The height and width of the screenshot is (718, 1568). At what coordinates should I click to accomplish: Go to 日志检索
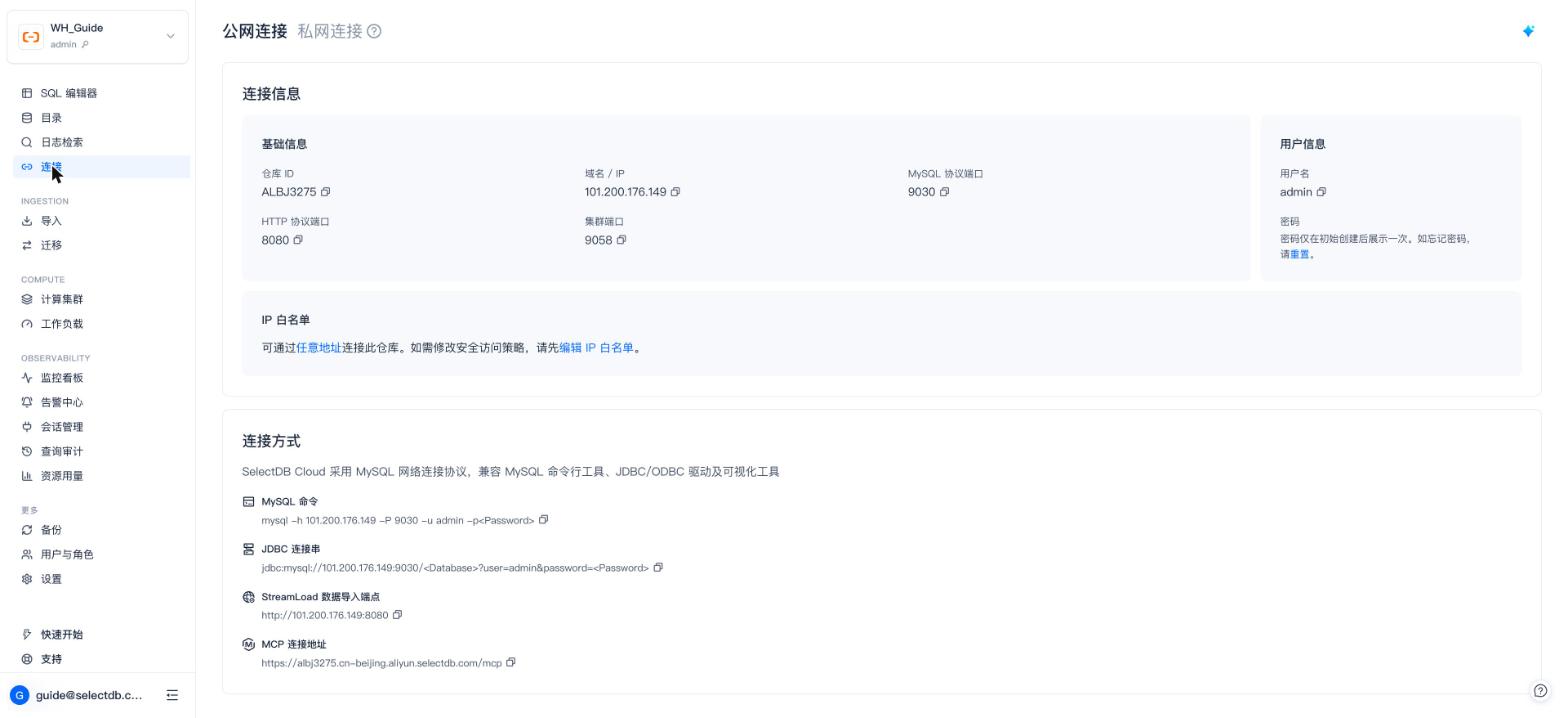pos(101,142)
